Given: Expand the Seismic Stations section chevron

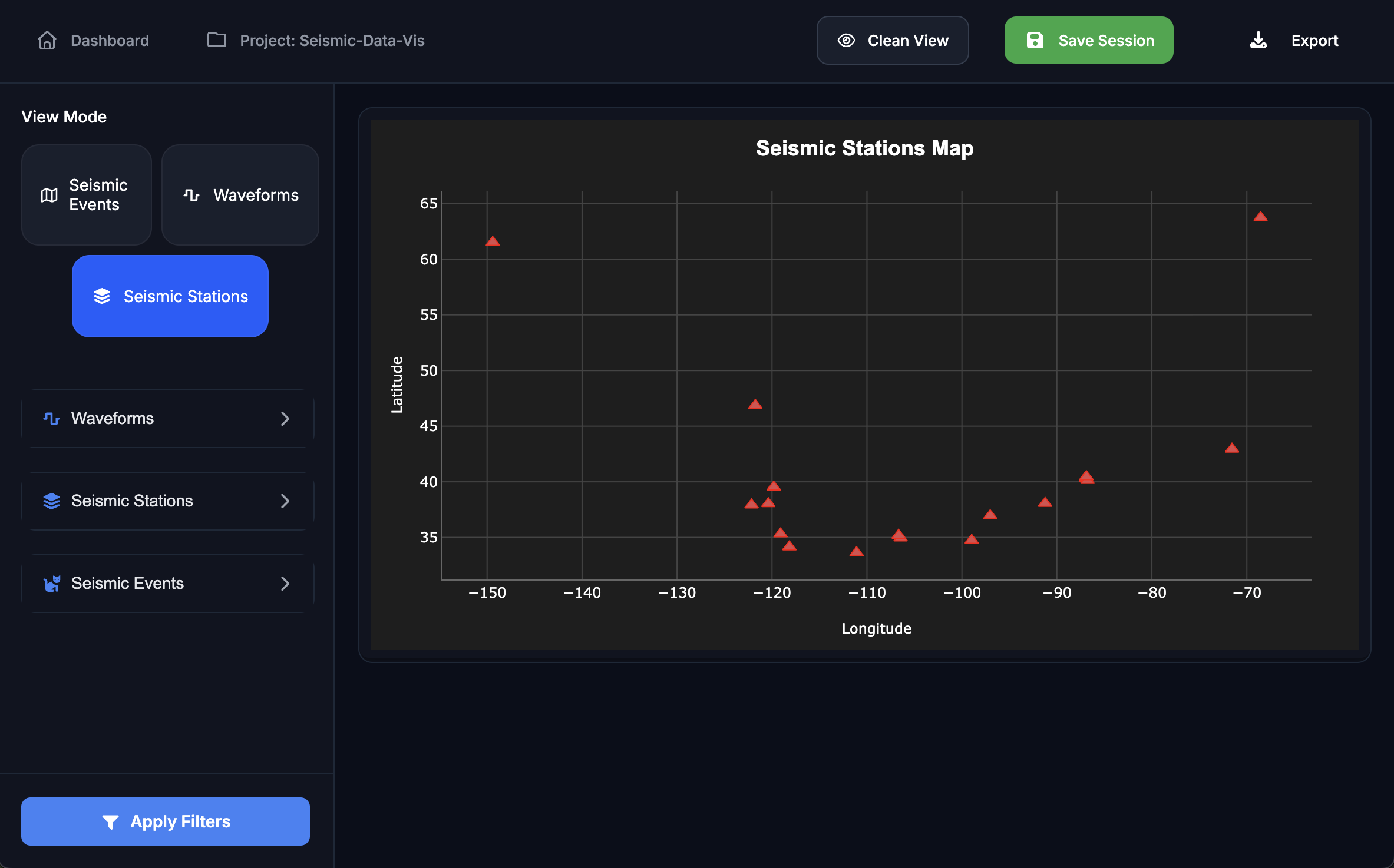Looking at the screenshot, I should (x=285, y=501).
